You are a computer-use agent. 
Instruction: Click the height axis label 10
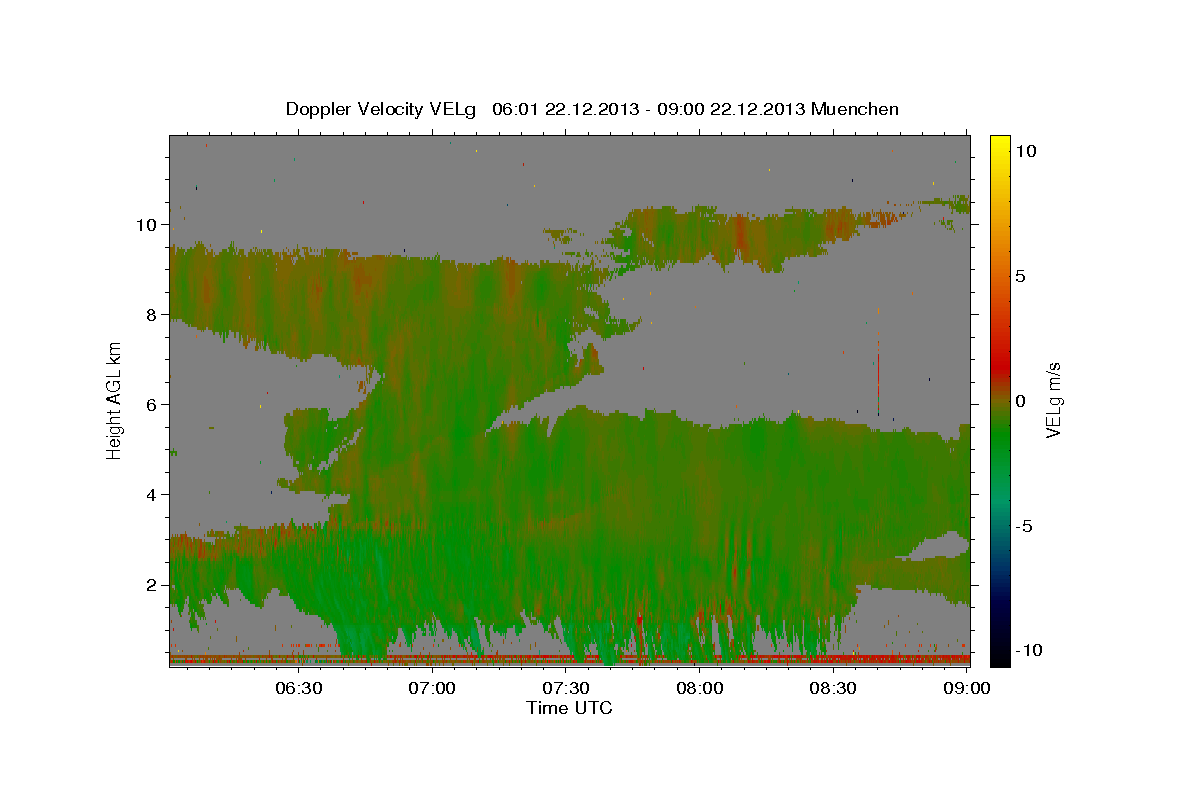[x=148, y=224]
